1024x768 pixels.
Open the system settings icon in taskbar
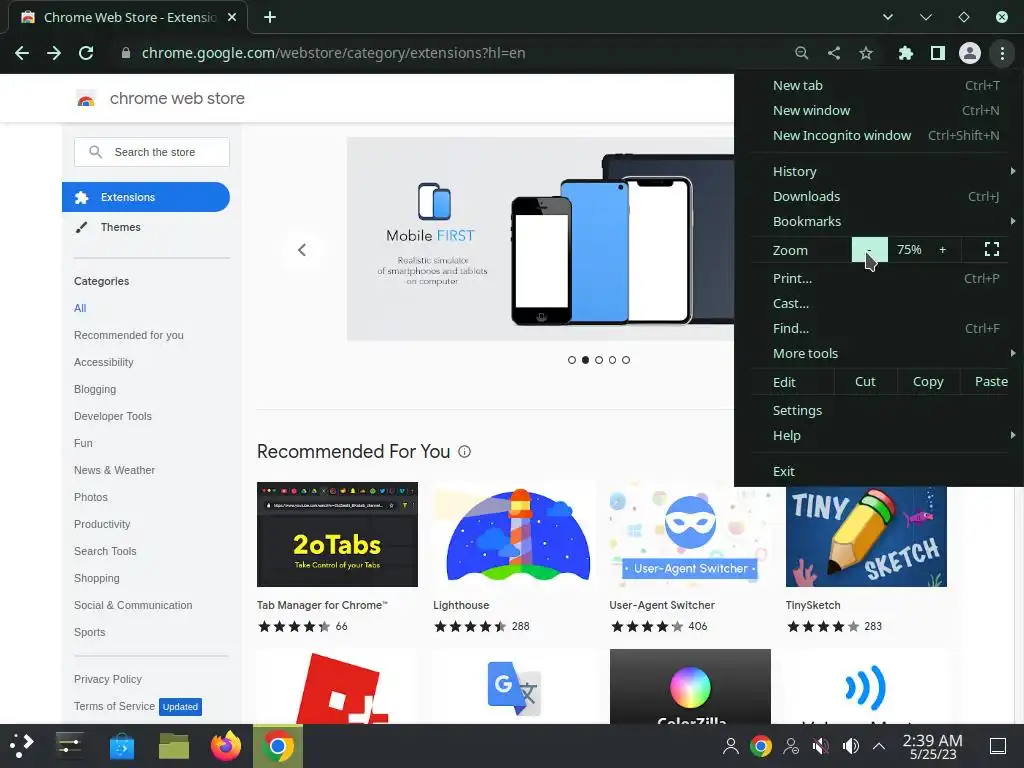pos(69,746)
